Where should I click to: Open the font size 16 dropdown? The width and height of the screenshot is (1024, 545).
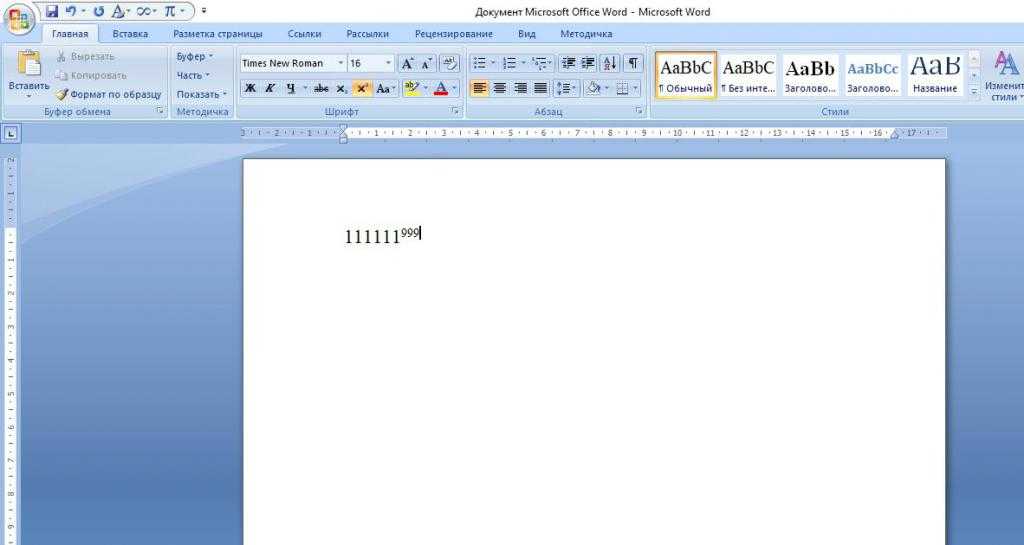pyautogui.click(x=389, y=63)
